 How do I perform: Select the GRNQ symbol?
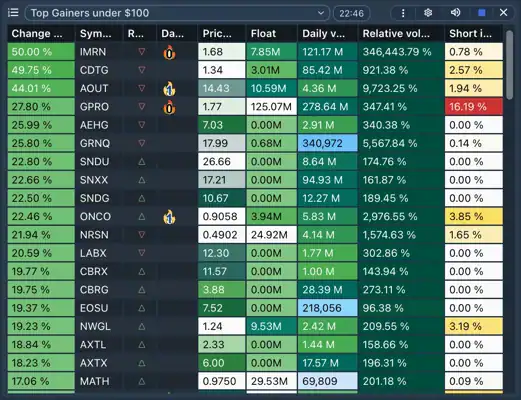(95, 143)
